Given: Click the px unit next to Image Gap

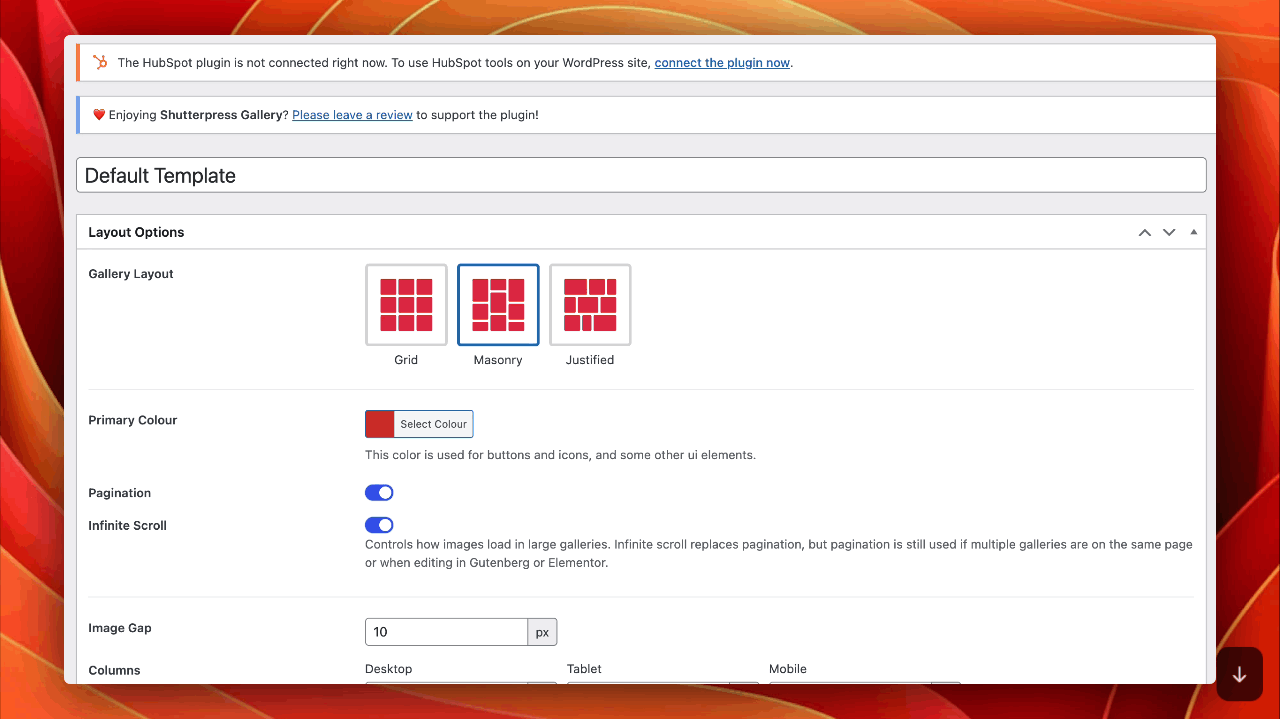Looking at the screenshot, I should coord(542,632).
